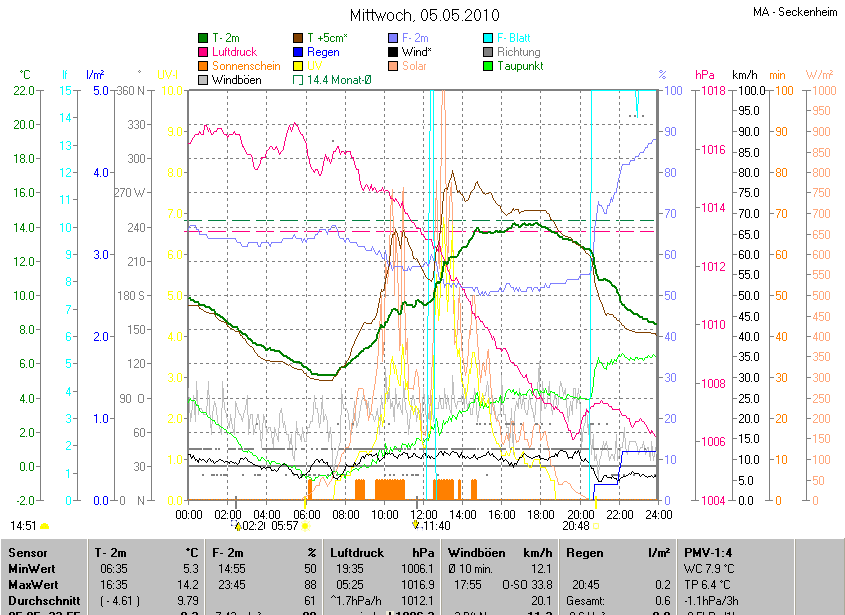
Task: Click the PMV-1:4 header in table
Action: tap(708, 552)
